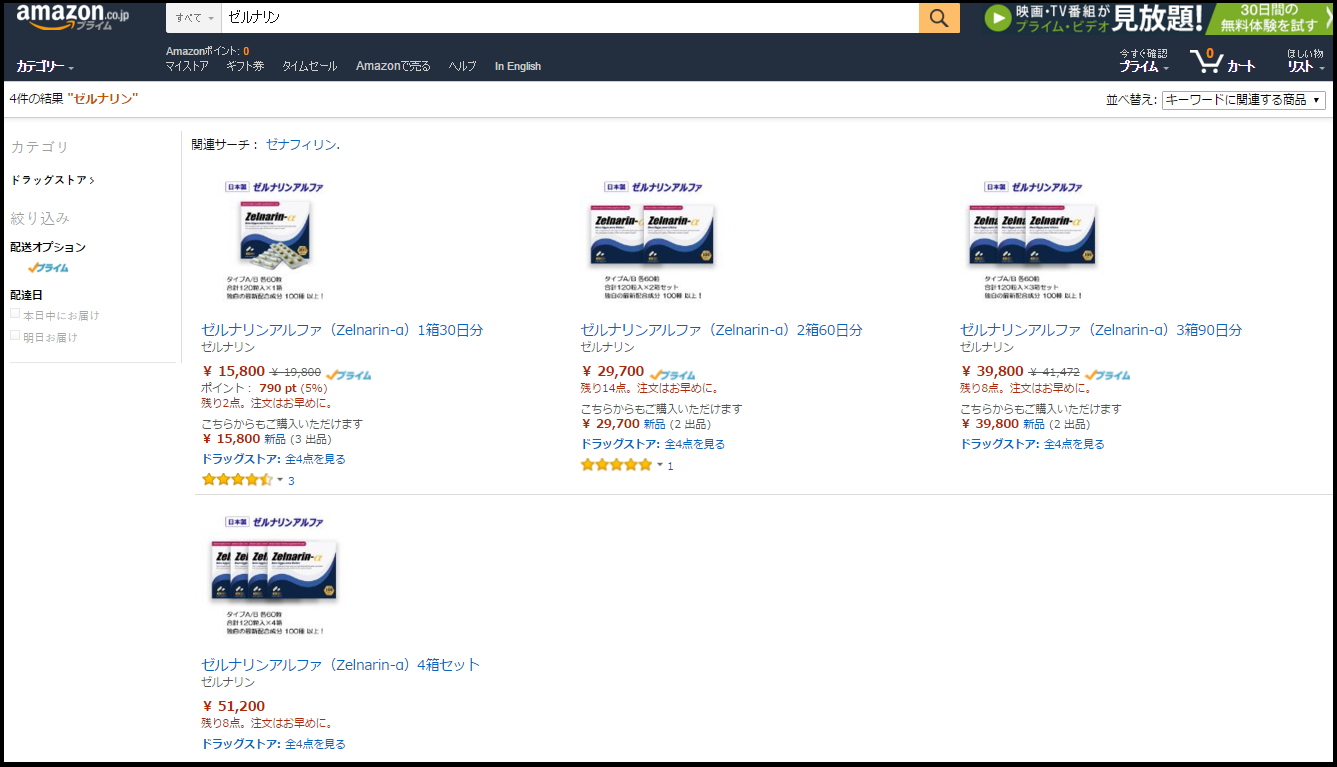Open the sort order 並べ替え dropdown

(x=1244, y=100)
